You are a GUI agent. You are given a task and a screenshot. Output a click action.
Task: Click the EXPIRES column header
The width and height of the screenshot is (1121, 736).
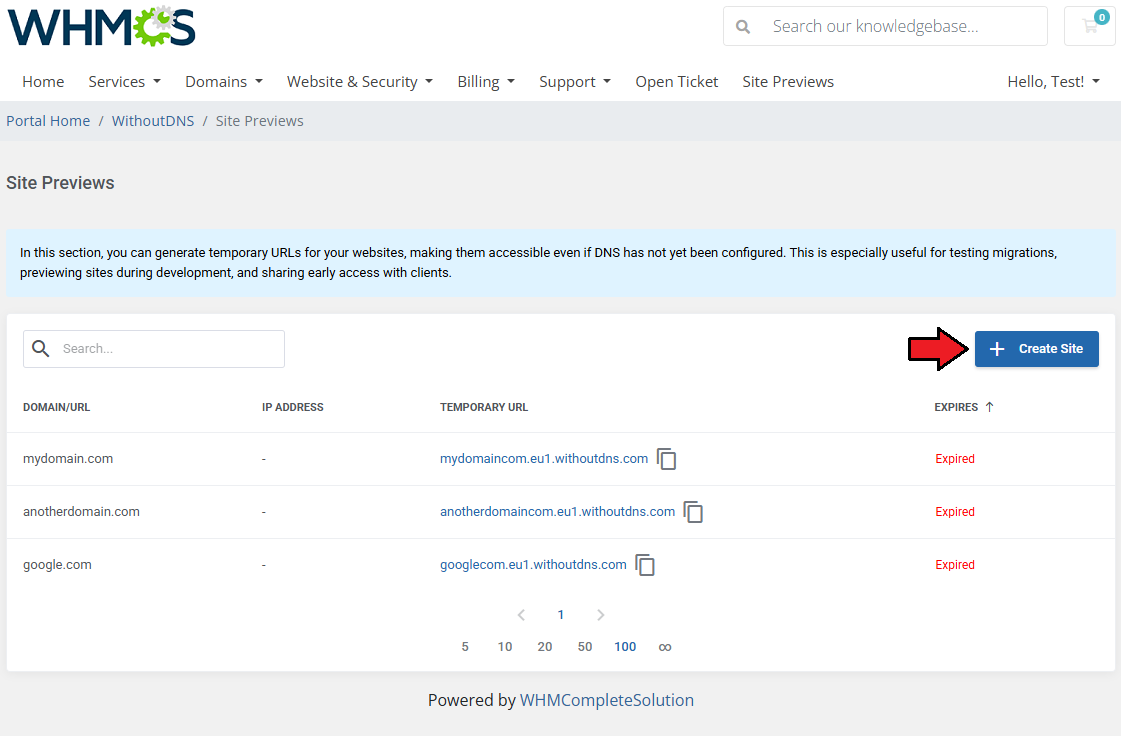tap(956, 407)
